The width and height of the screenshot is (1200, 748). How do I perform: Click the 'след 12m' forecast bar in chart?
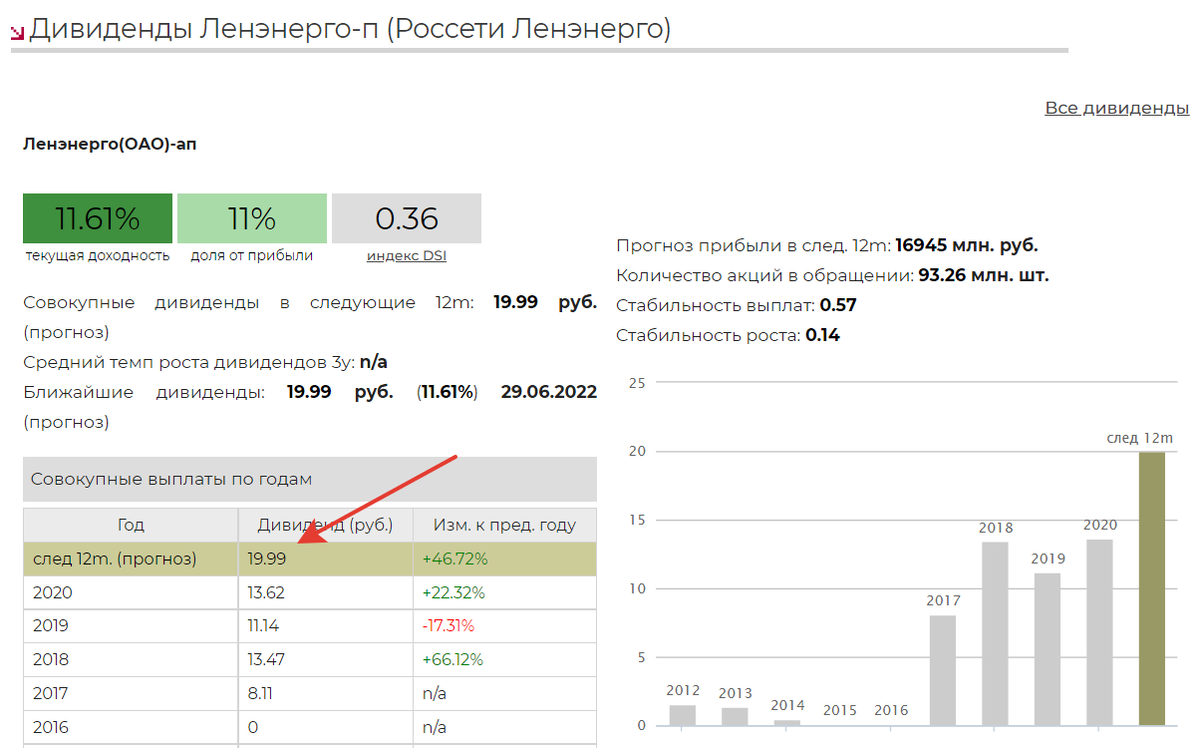1152,589
